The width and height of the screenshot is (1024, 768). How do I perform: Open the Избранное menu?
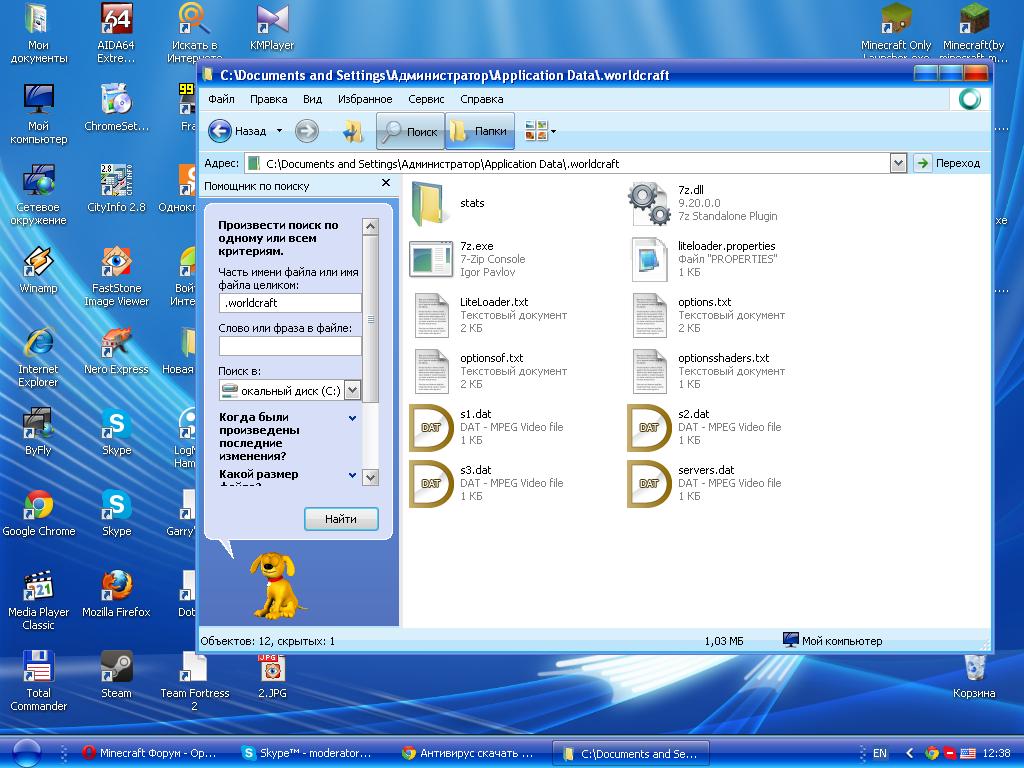point(365,99)
